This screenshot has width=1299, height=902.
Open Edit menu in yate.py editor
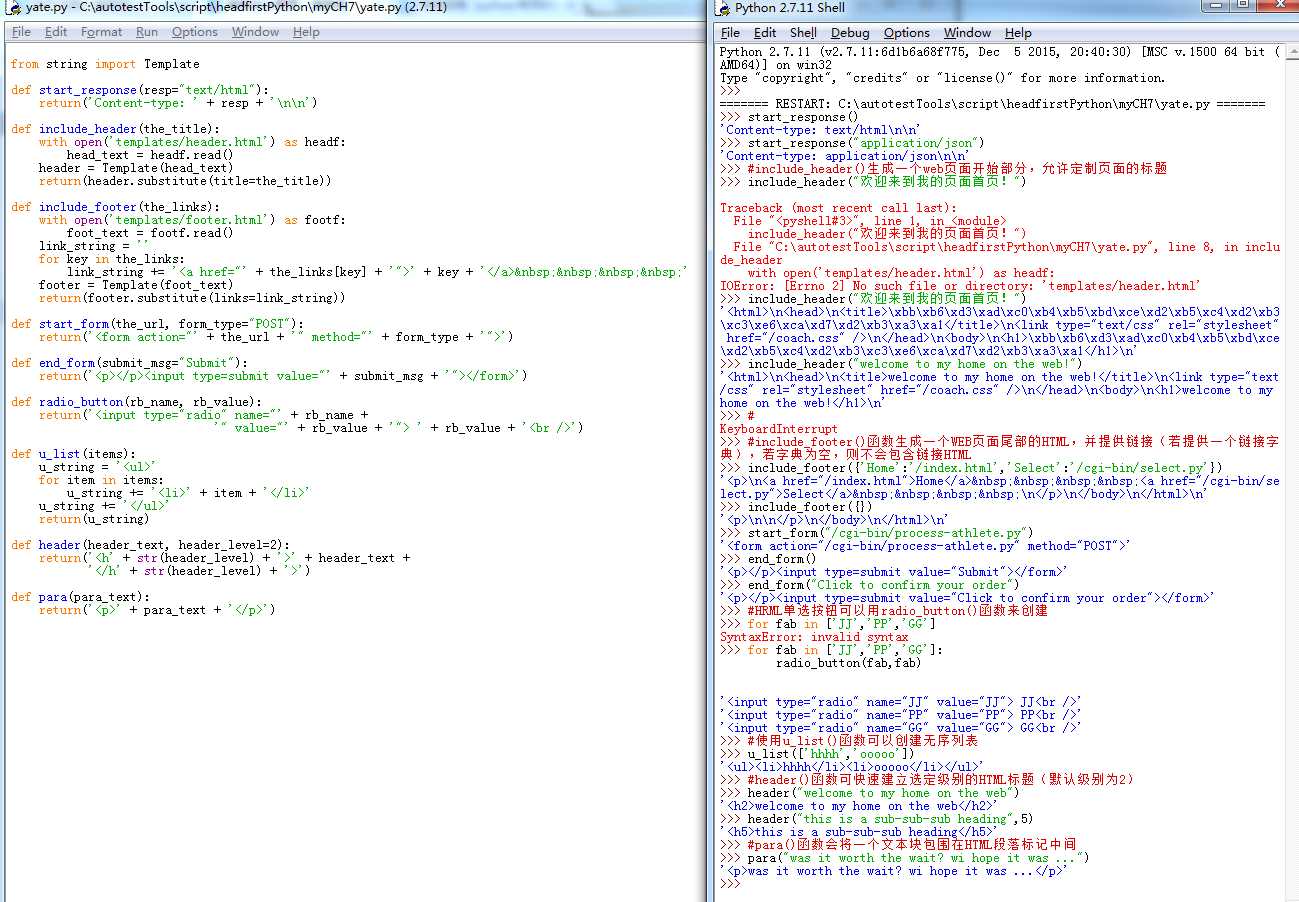point(56,32)
